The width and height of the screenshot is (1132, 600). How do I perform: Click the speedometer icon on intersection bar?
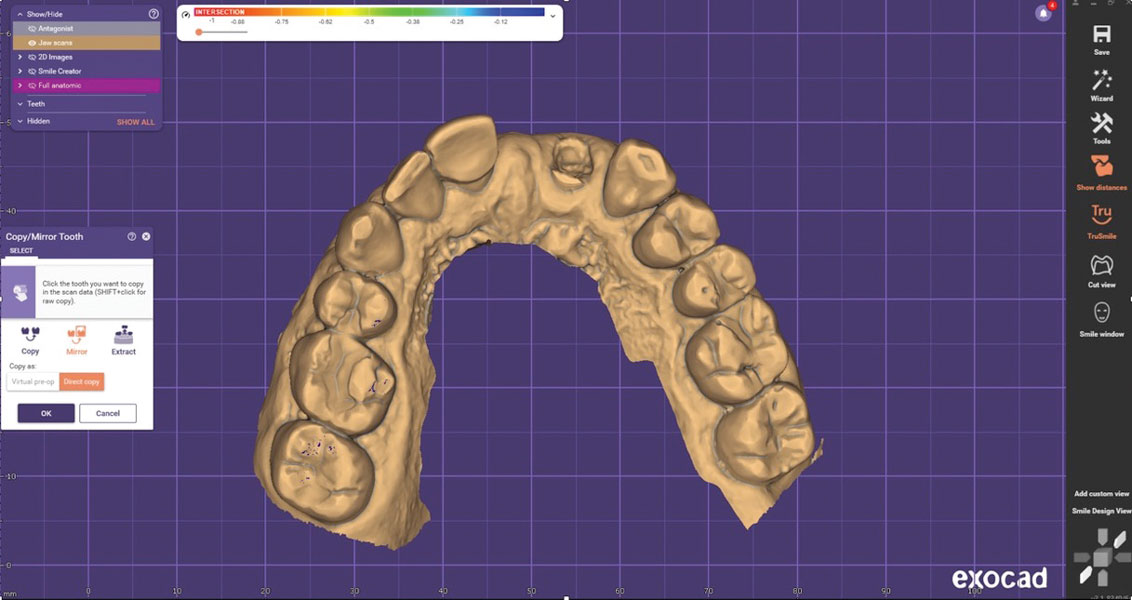186,14
